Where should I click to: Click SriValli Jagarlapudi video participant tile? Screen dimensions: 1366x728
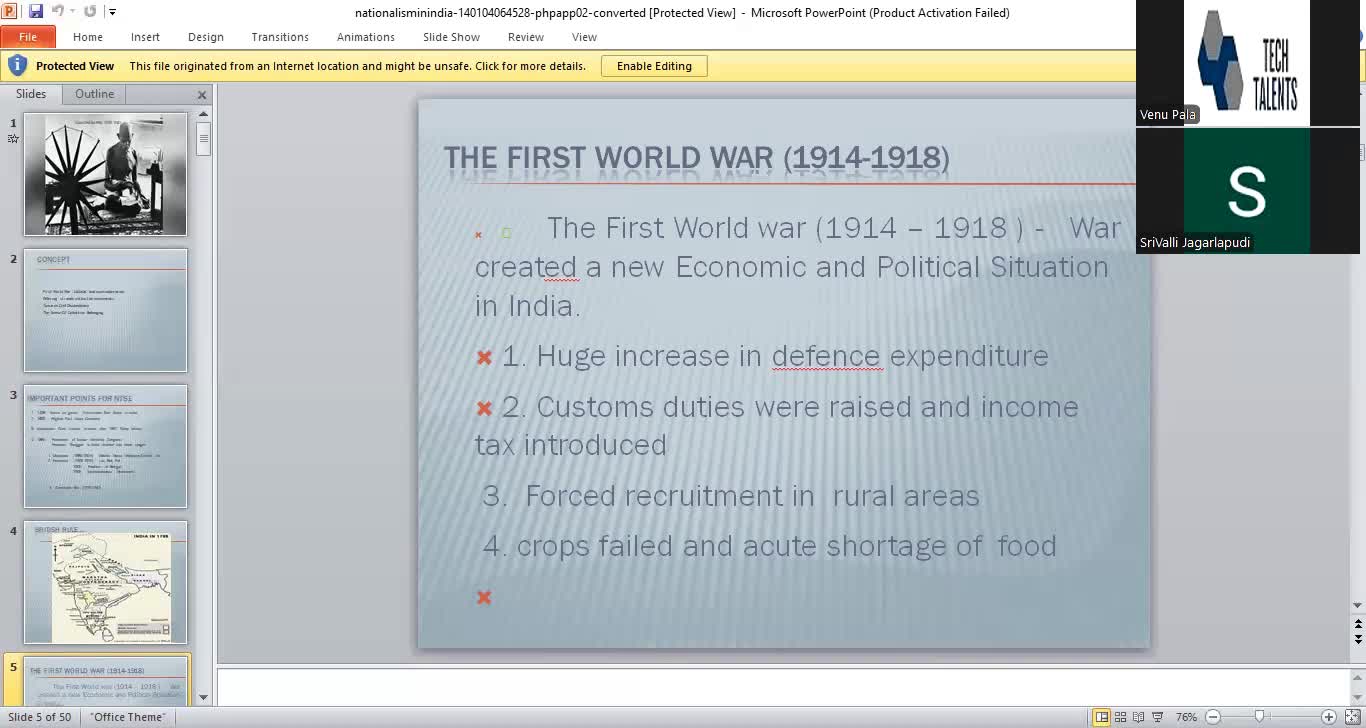1246,190
